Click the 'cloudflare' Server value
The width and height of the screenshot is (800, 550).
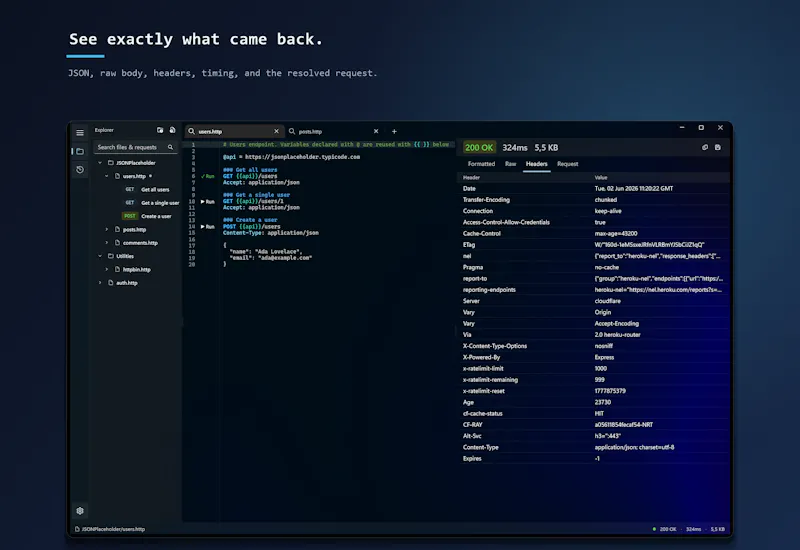coord(608,301)
